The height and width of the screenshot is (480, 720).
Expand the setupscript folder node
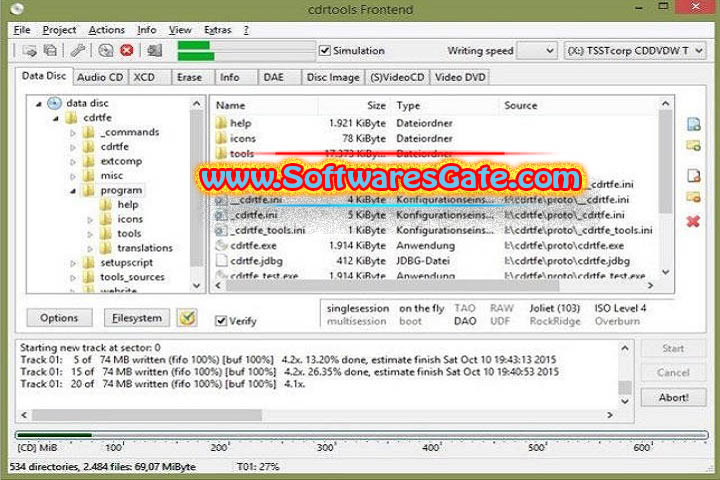point(73,263)
